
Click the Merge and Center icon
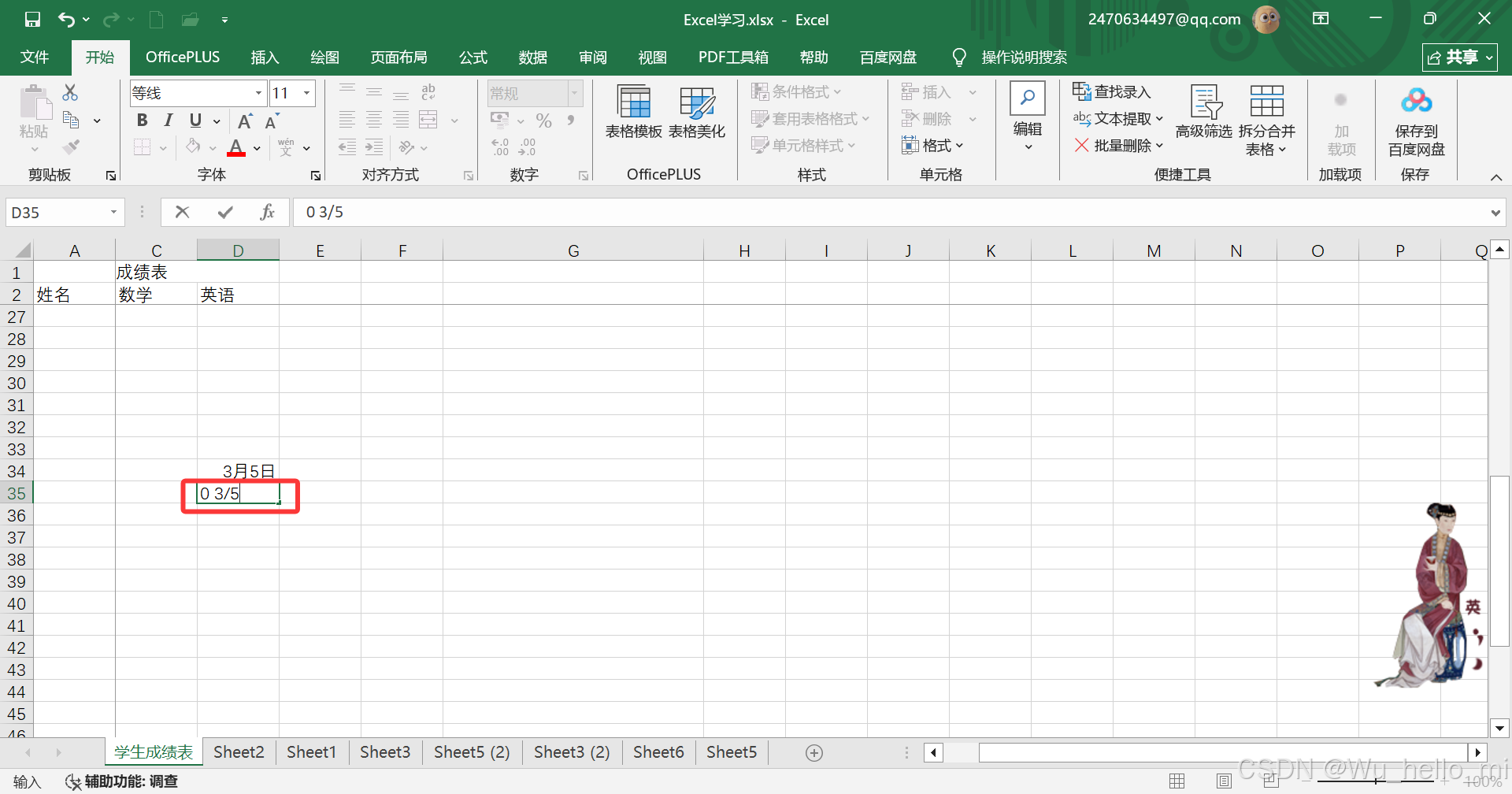tap(428, 120)
